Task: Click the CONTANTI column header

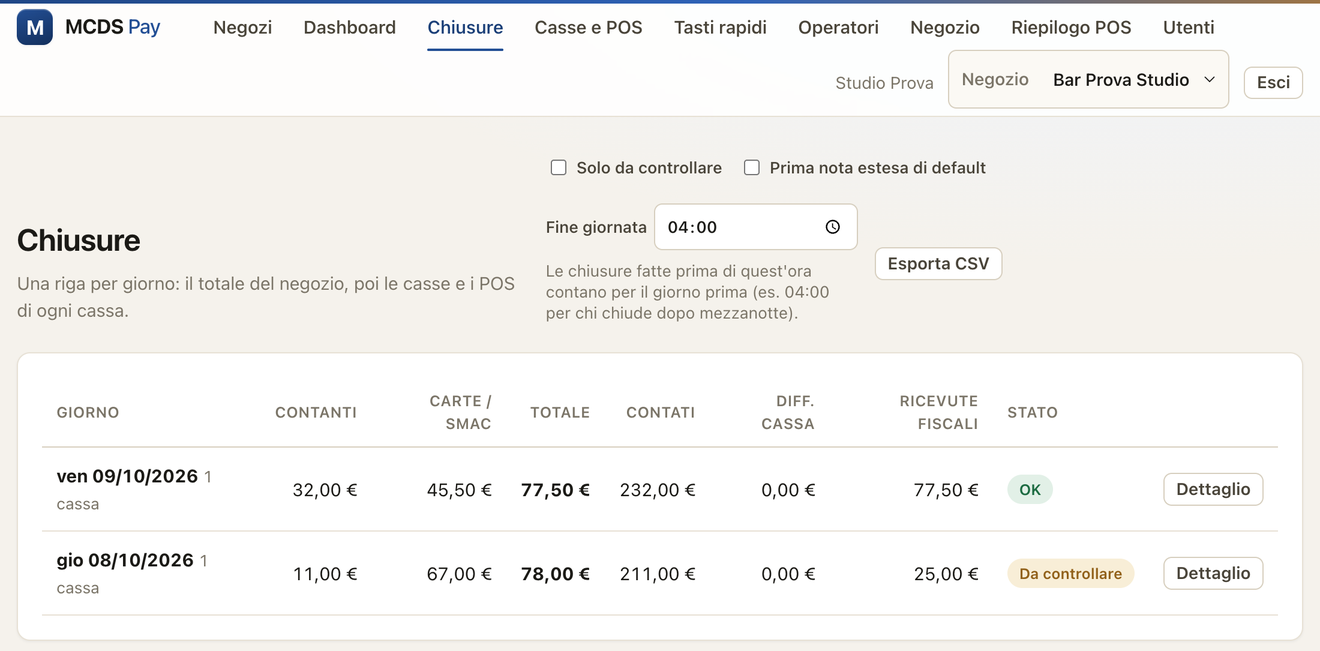Action: tap(316, 412)
